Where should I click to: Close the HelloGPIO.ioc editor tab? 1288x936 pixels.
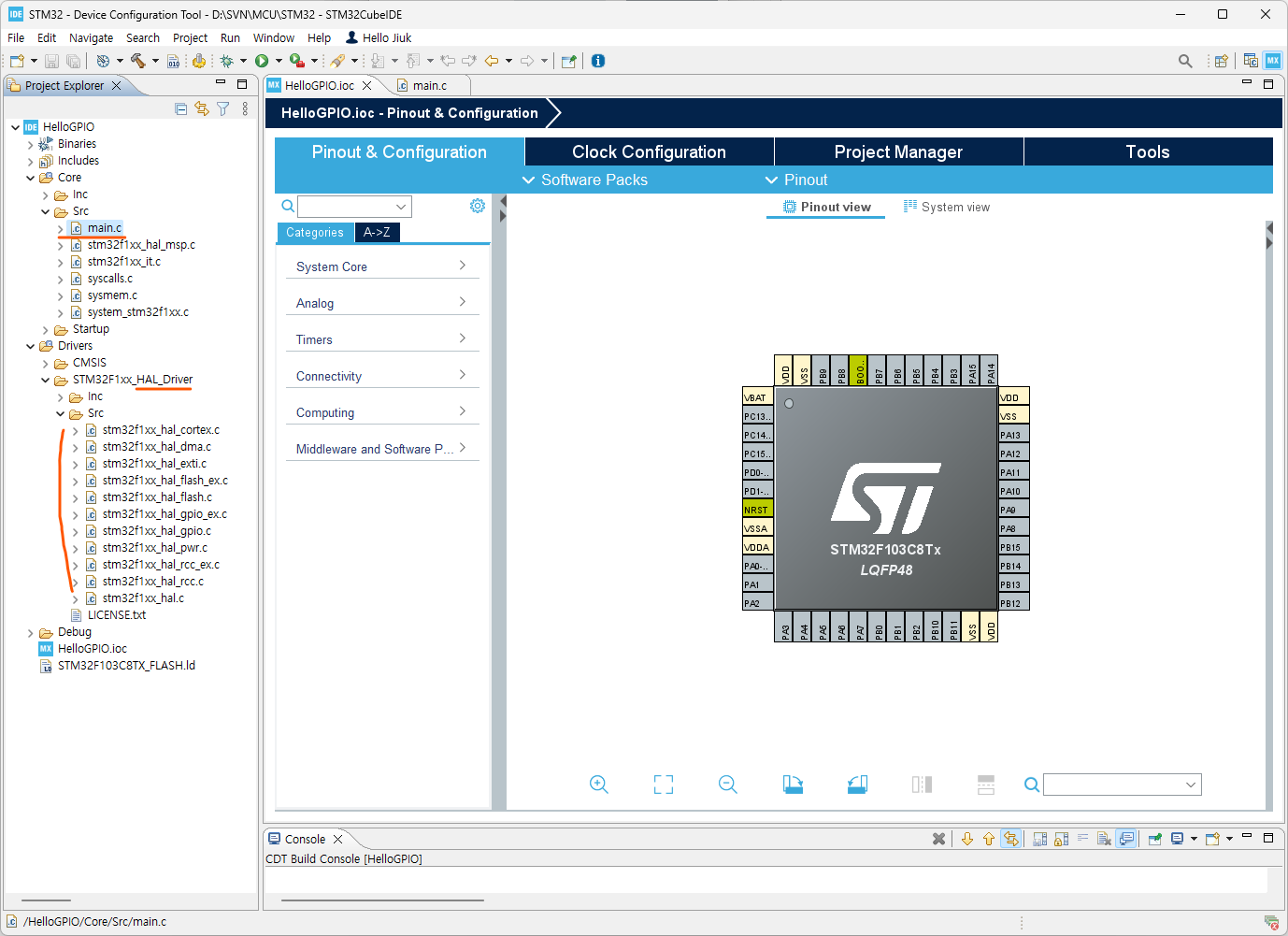[367, 85]
